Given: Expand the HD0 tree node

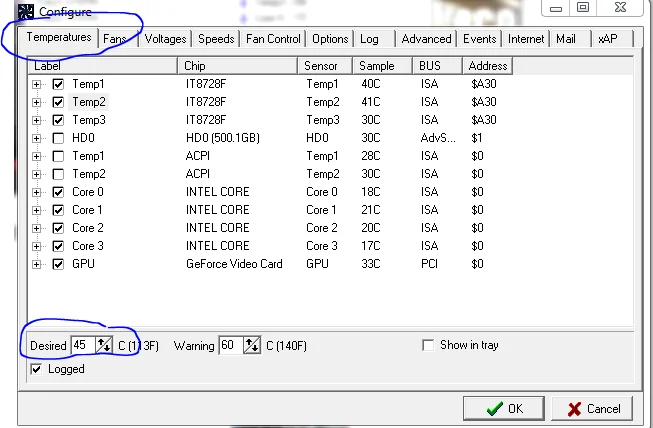Looking at the screenshot, I should click(36, 138).
